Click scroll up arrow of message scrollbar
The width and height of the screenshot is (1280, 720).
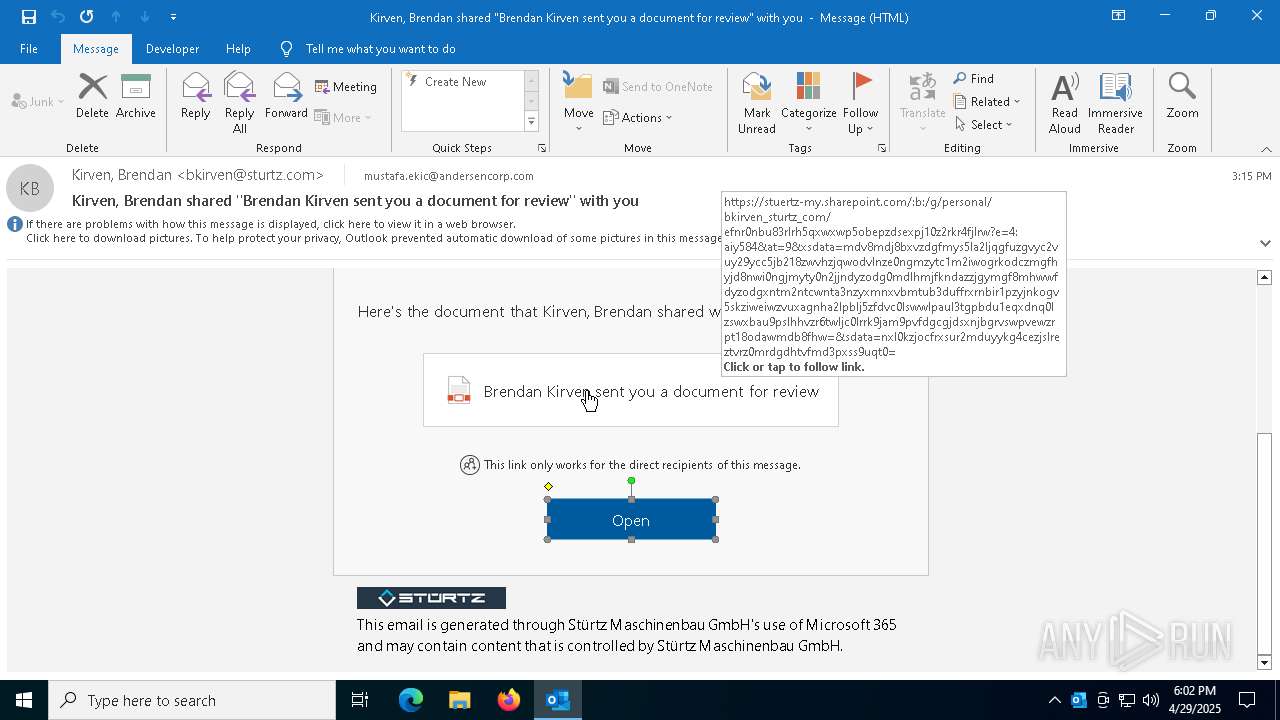coord(1264,277)
